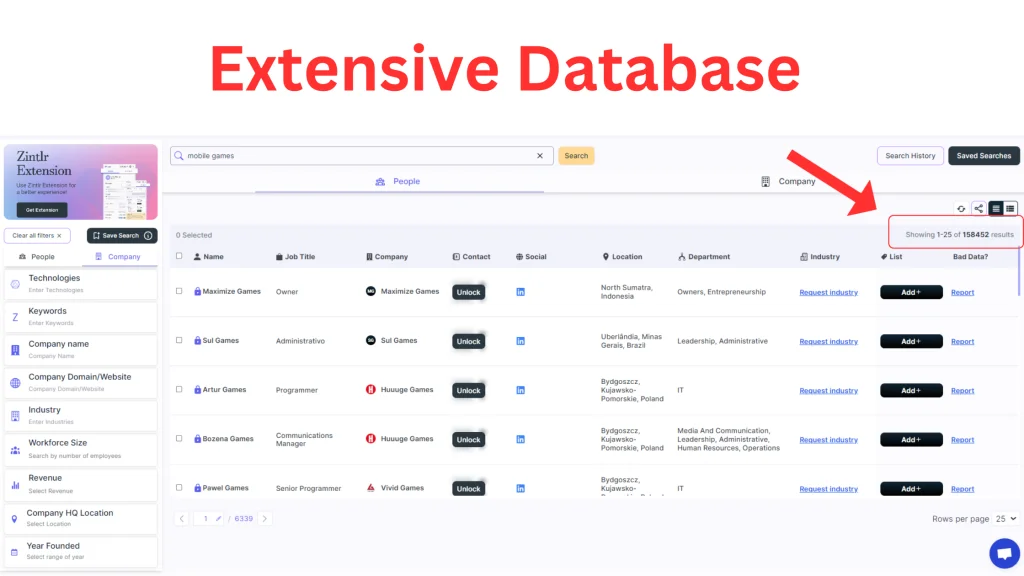Clear the search box with X icon

pyautogui.click(x=540, y=156)
